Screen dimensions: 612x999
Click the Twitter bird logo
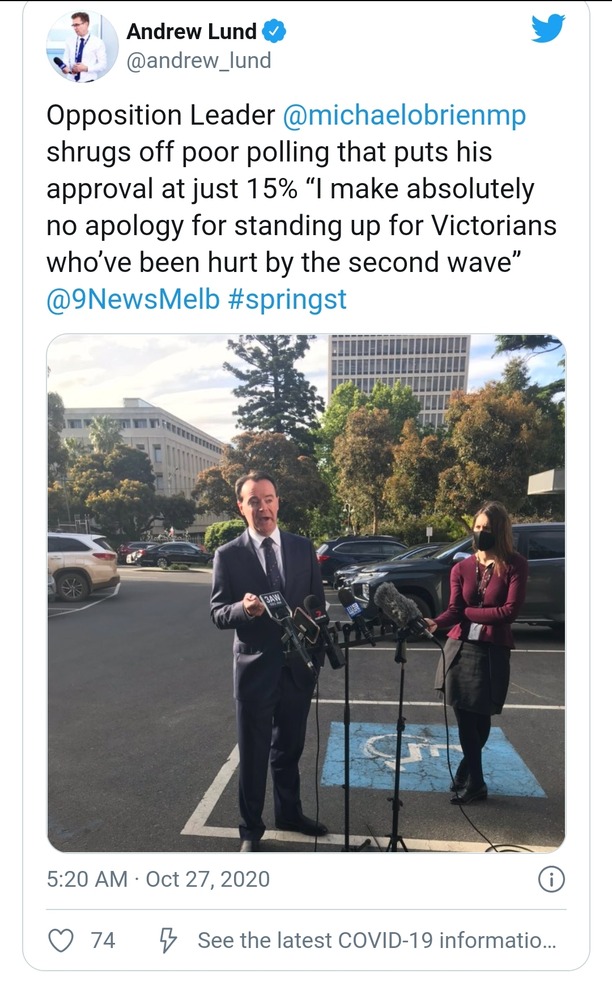coord(548,29)
